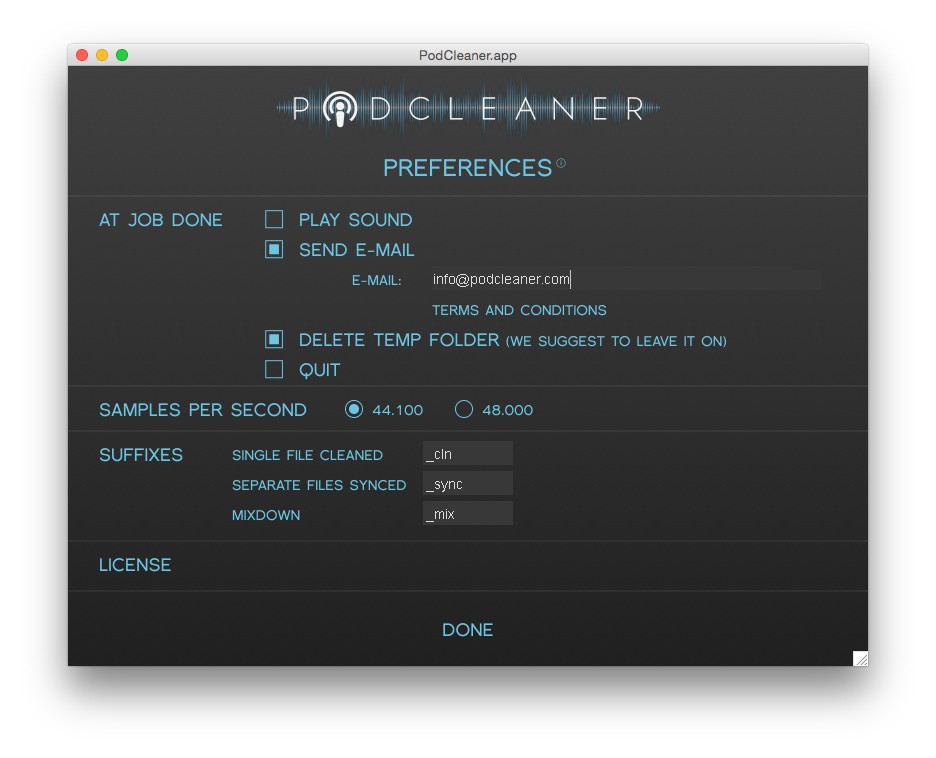Click the Separate Files Synced label

point(319,485)
